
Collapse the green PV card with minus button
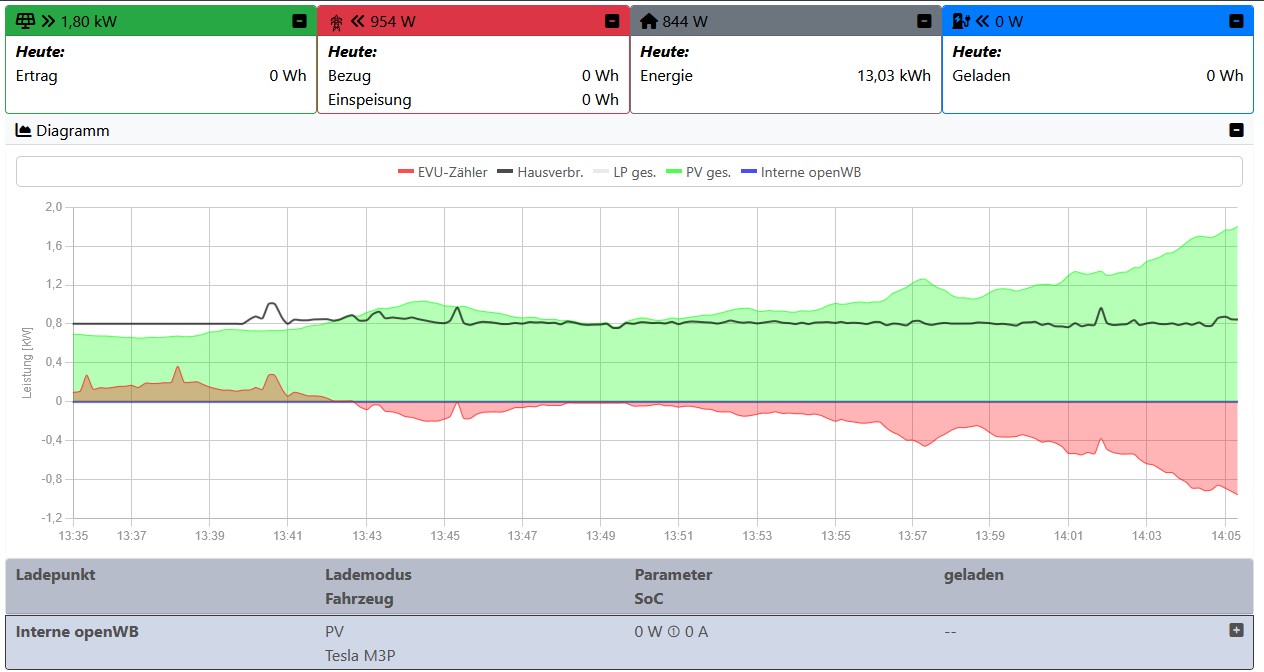coord(299,21)
